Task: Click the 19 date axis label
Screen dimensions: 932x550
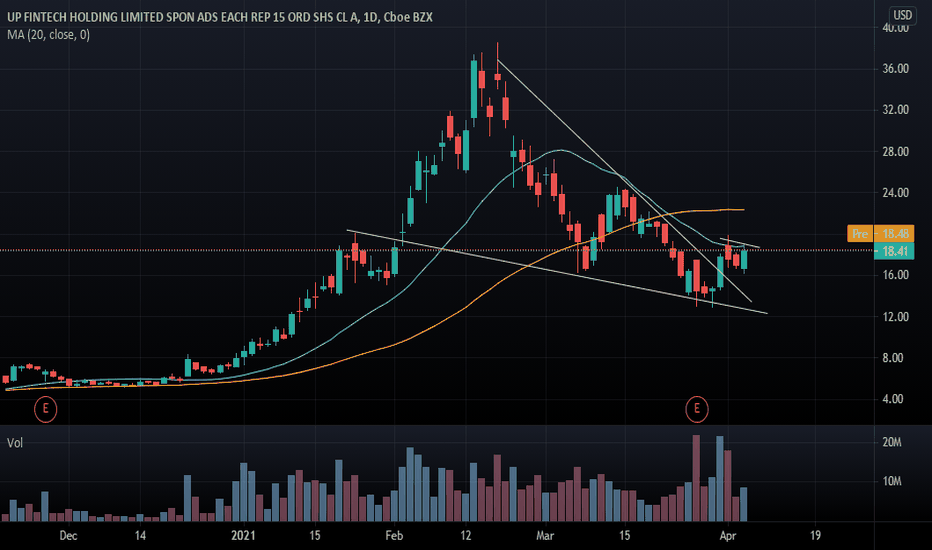Action: point(816,536)
